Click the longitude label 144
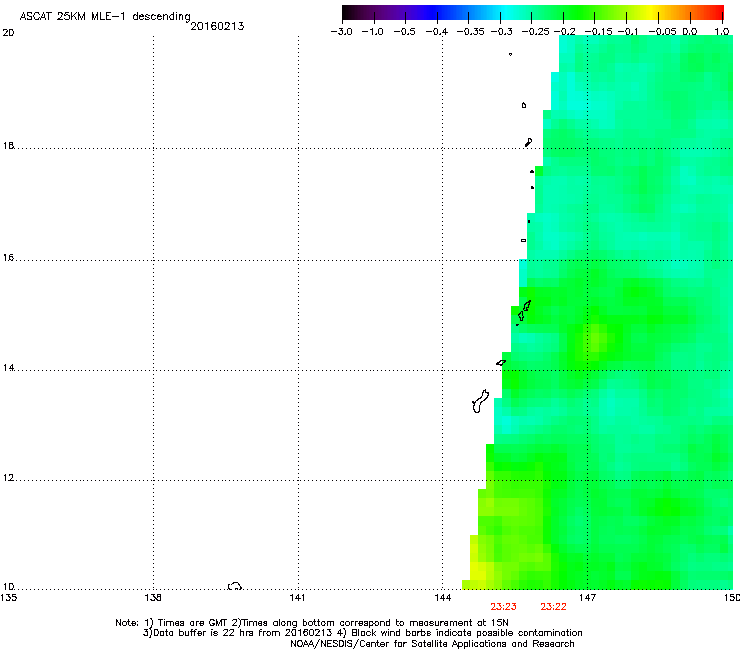The width and height of the screenshot is (740, 650). (x=442, y=598)
